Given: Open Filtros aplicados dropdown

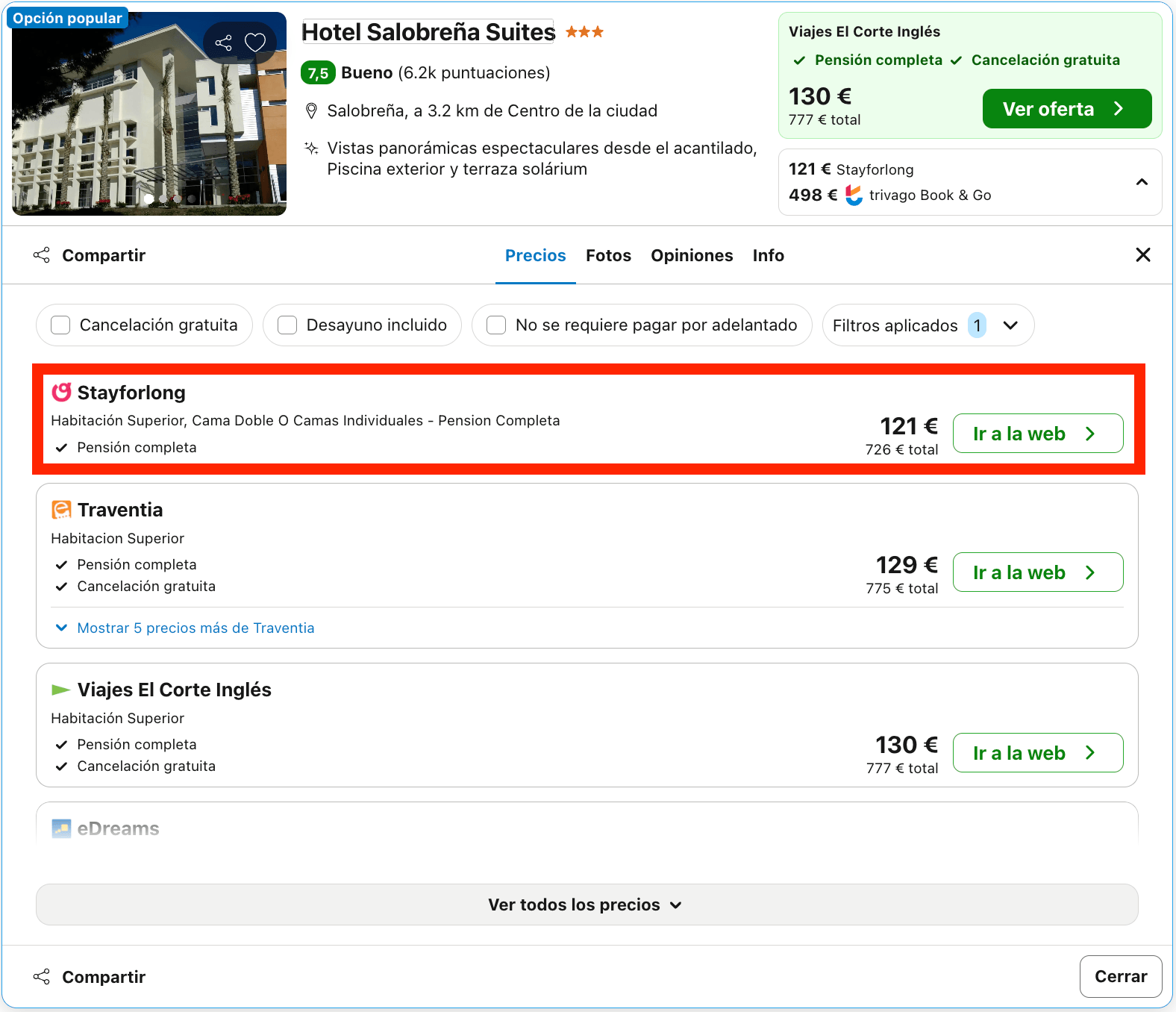Looking at the screenshot, I should [x=928, y=325].
